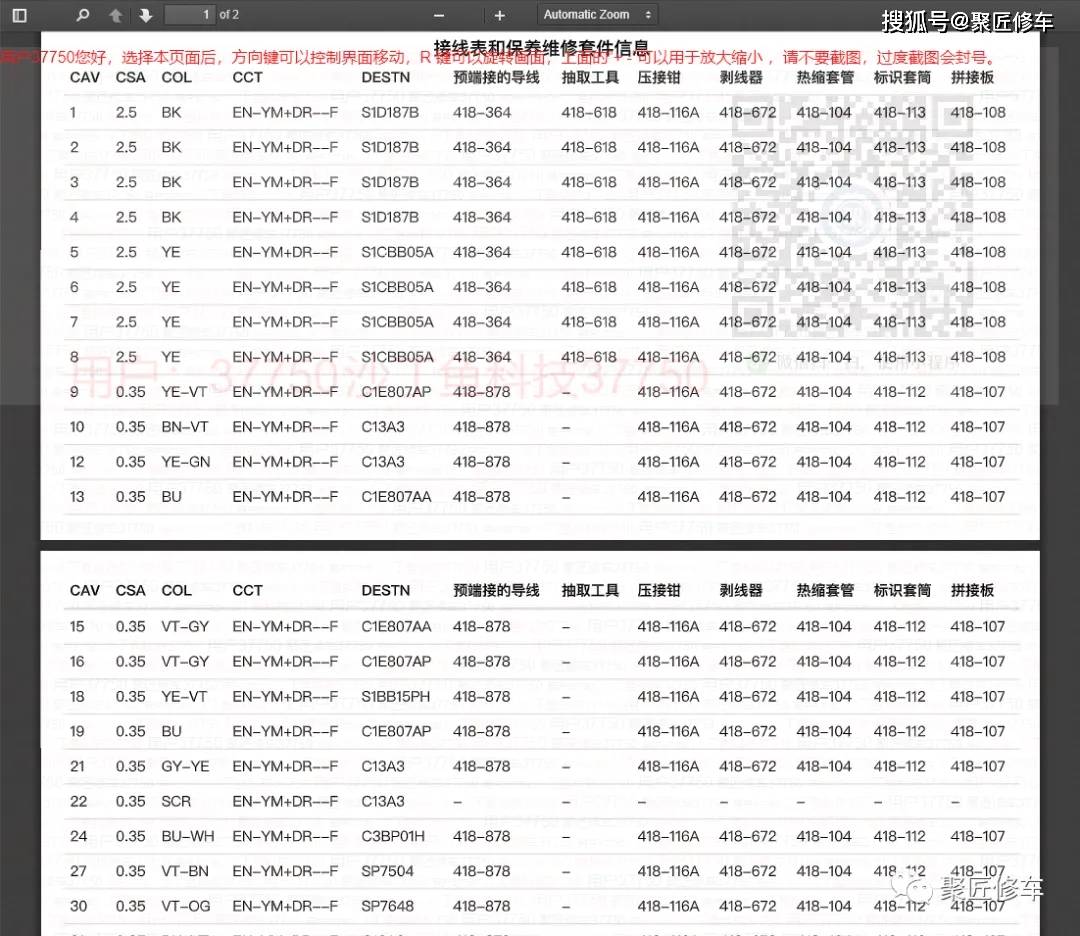Screen dimensions: 1080x936
Task: Click the document title 接线表和保养维修套件信息
Action: click(x=541, y=48)
